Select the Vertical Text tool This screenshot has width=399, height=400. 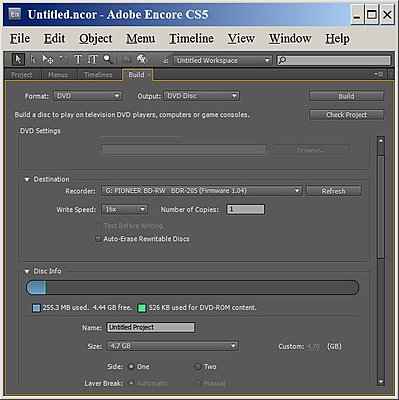tap(93, 60)
